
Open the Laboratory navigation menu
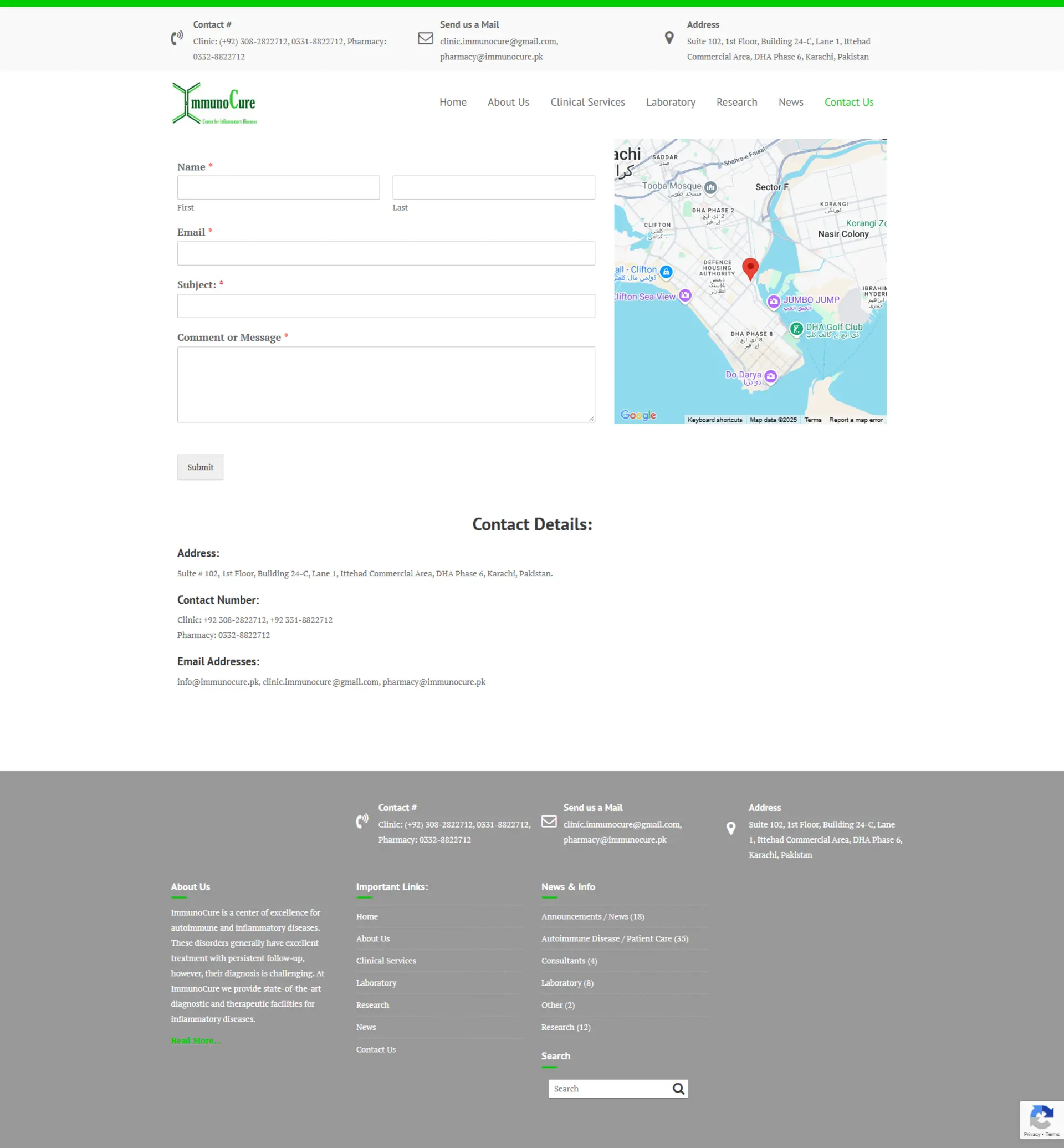click(670, 102)
